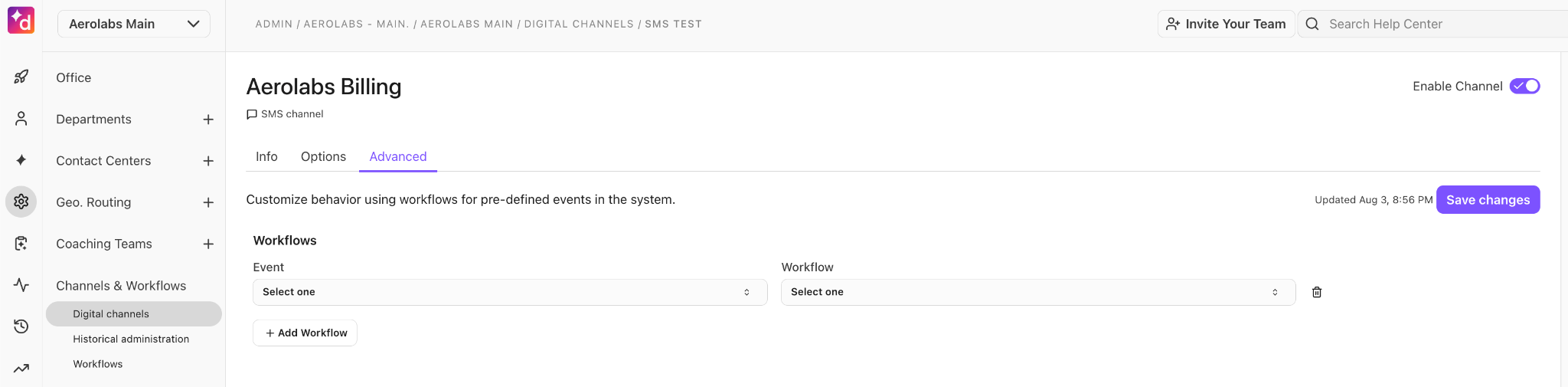Click the Updated Aug 3, 8:56 PM text
Viewport: 1568px width, 387px height.
(x=1374, y=199)
